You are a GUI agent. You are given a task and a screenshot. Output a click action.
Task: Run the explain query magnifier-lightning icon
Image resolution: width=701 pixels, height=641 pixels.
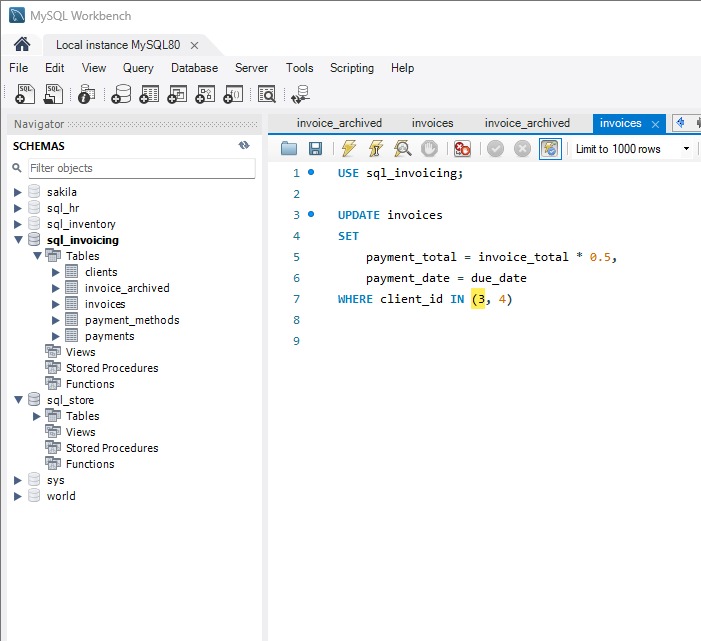pyautogui.click(x=403, y=149)
